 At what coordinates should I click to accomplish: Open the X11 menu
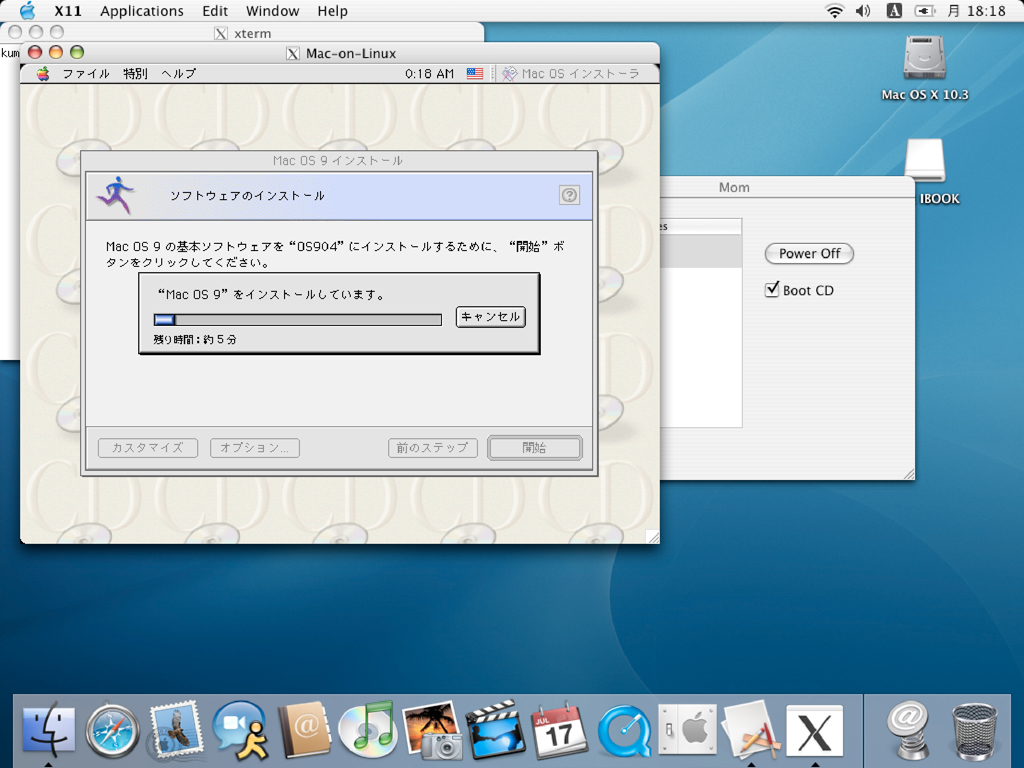point(68,10)
